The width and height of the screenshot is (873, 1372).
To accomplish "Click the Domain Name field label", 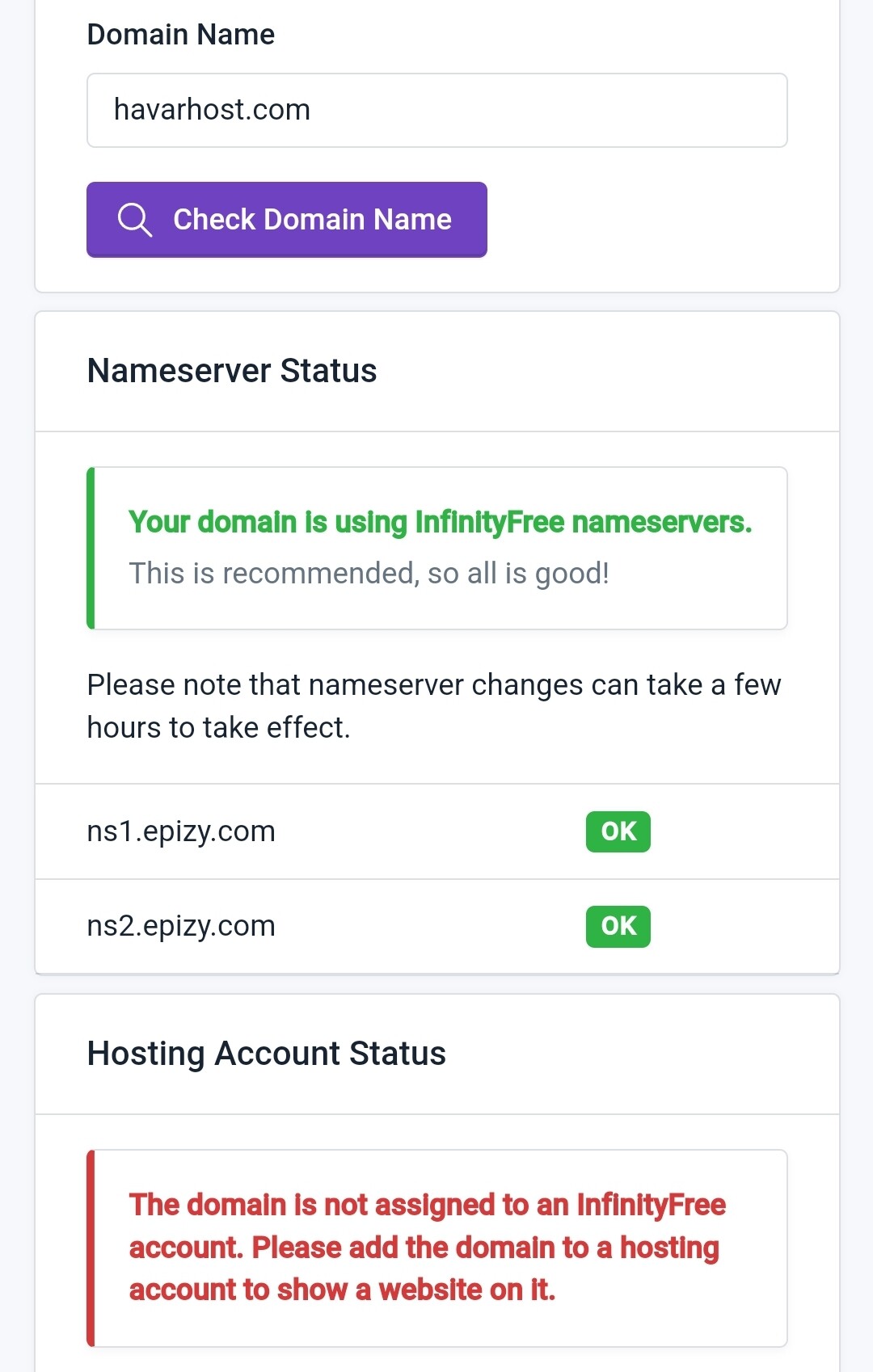I will (x=181, y=35).
